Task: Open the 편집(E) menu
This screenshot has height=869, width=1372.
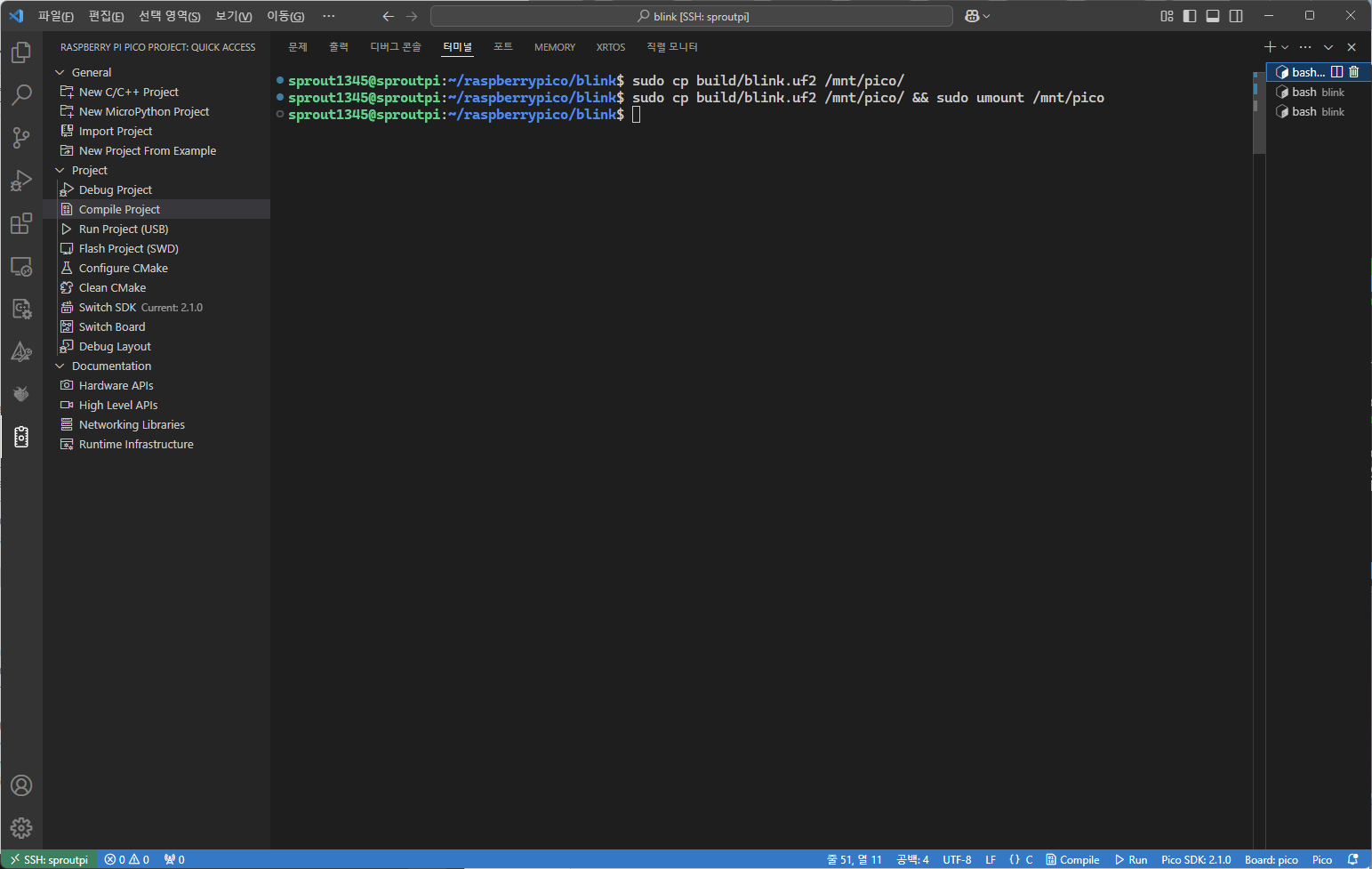Action: tap(106, 16)
